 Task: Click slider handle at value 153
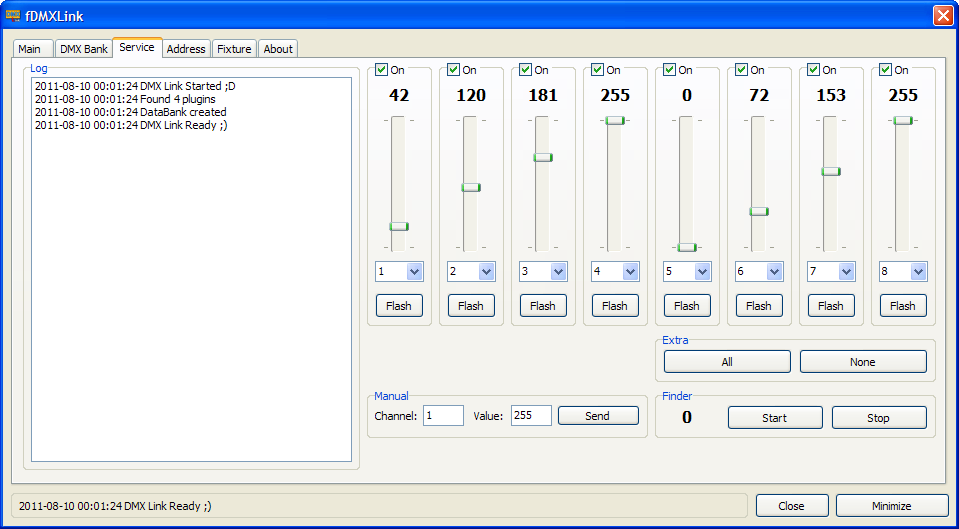pos(831,171)
